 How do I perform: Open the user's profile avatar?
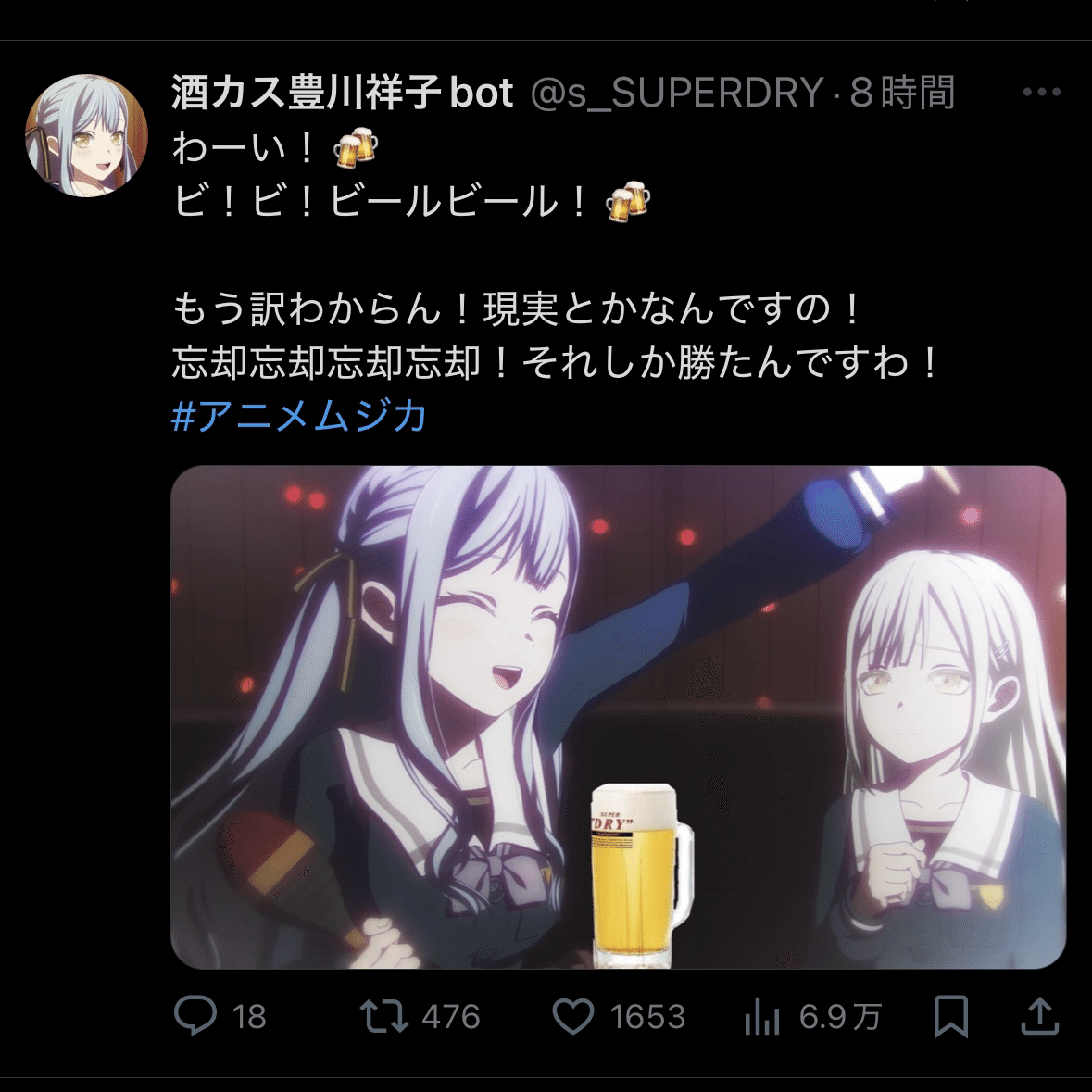click(87, 135)
